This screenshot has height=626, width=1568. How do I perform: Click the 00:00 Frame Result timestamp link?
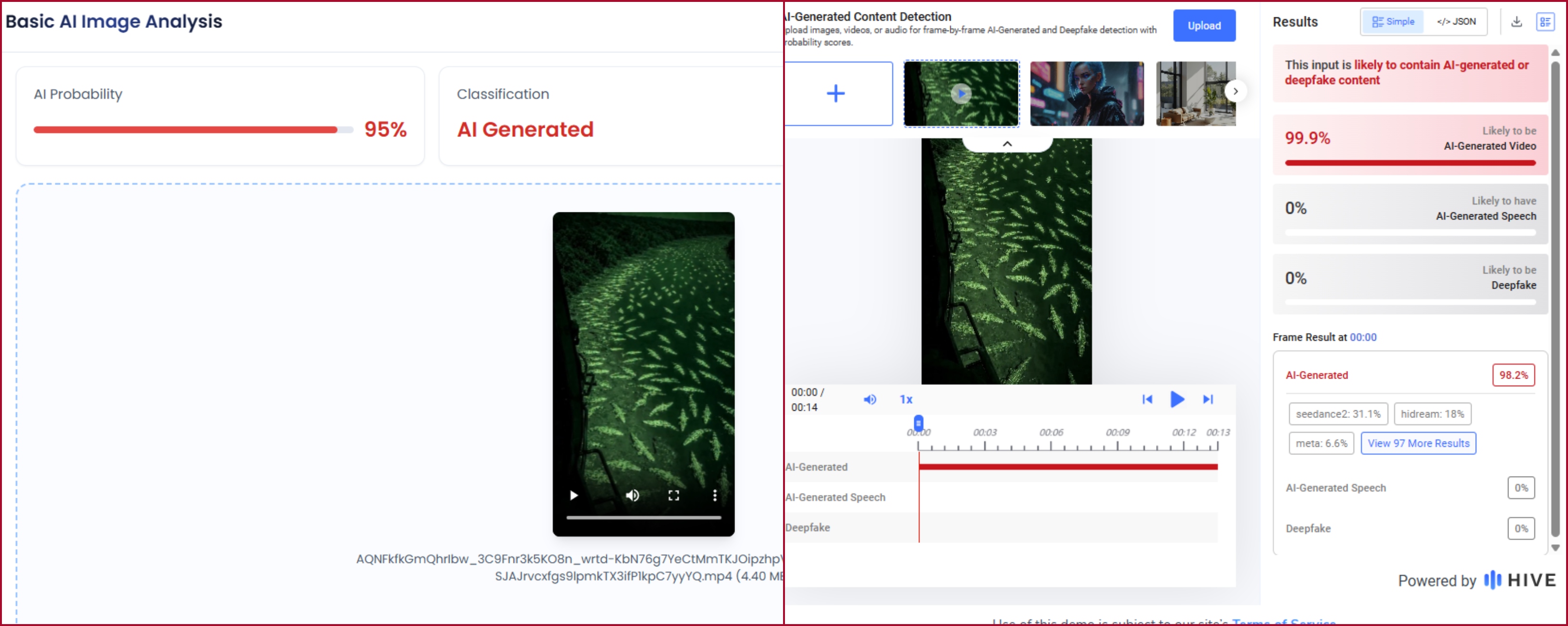click(1363, 337)
